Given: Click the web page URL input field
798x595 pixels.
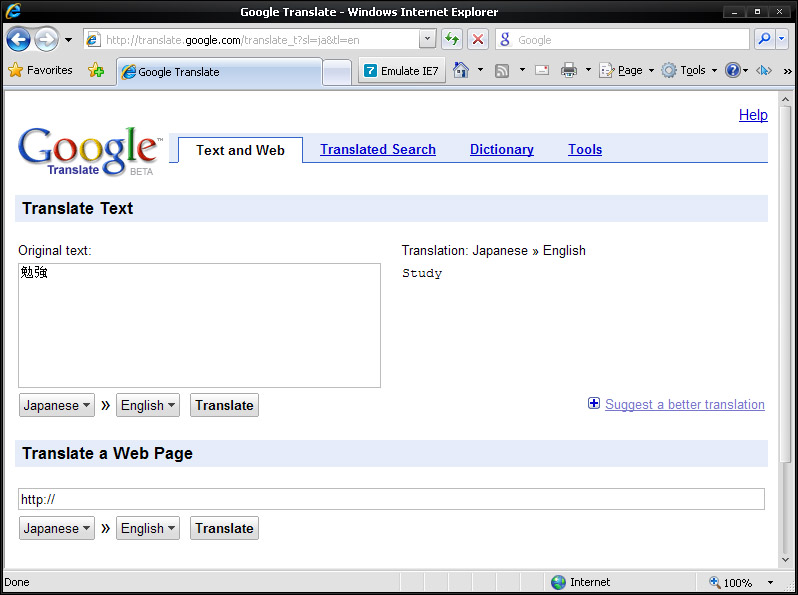Looking at the screenshot, I should [x=391, y=499].
